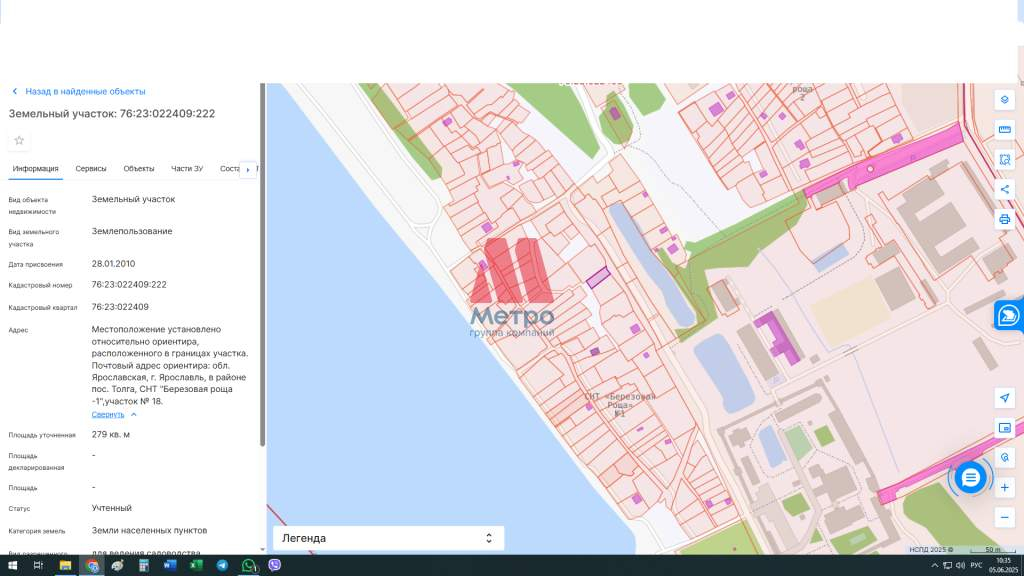Image resolution: width=1024 pixels, height=576 pixels.
Task: Zoom out of the map
Action: [1004, 518]
